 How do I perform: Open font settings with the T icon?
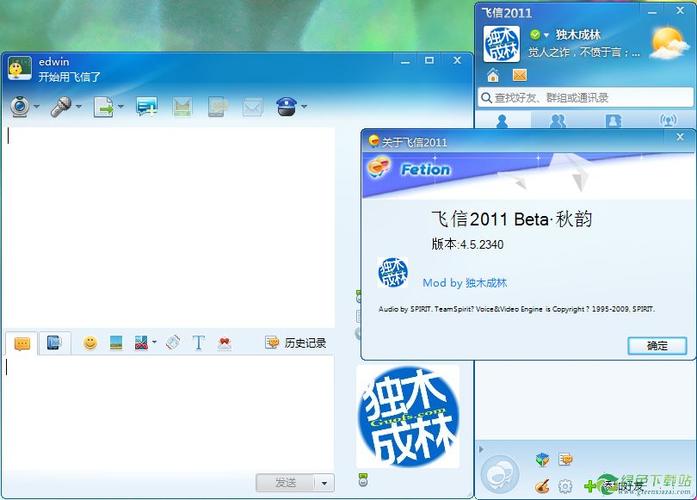point(198,343)
